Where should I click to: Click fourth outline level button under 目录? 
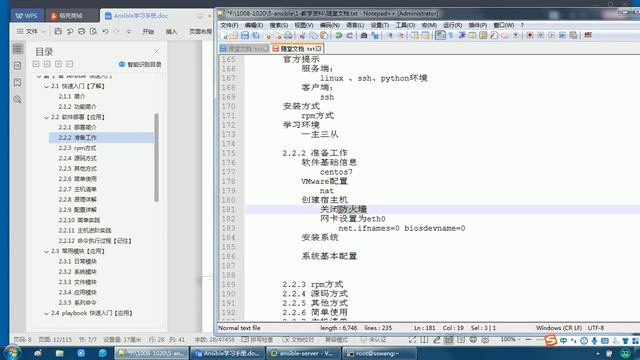pos(70,64)
